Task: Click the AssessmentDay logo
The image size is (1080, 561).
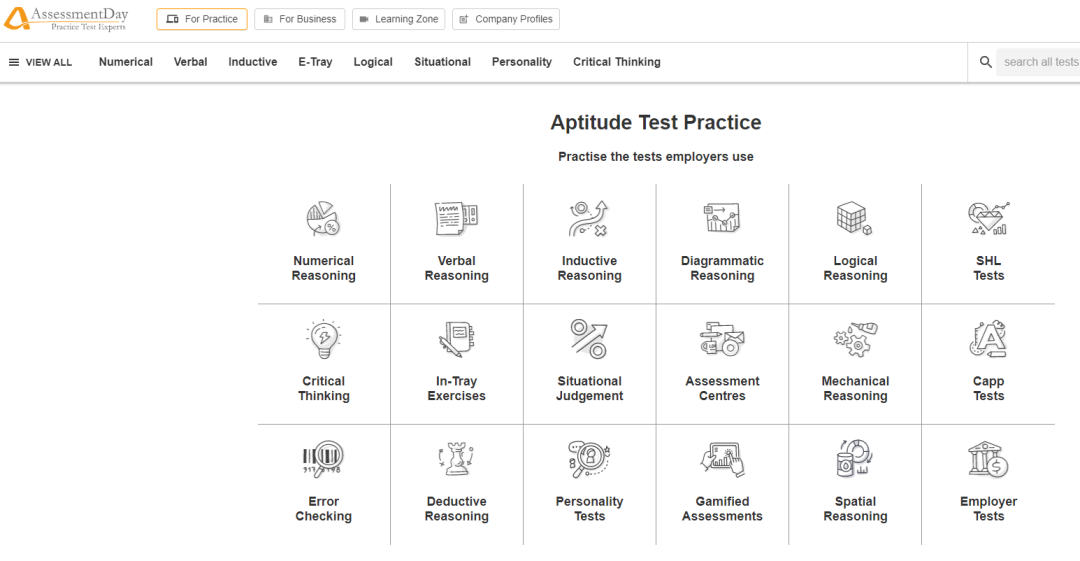Action: (x=66, y=19)
